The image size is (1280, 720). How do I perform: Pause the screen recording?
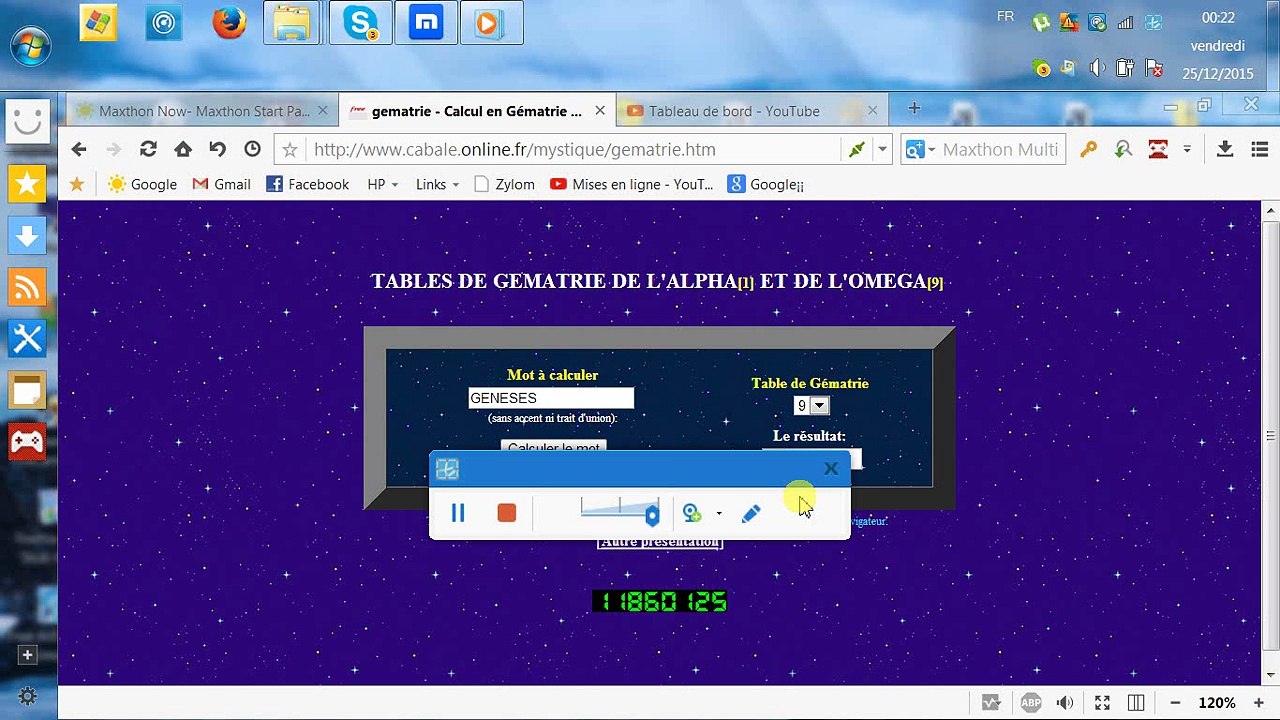coord(458,513)
